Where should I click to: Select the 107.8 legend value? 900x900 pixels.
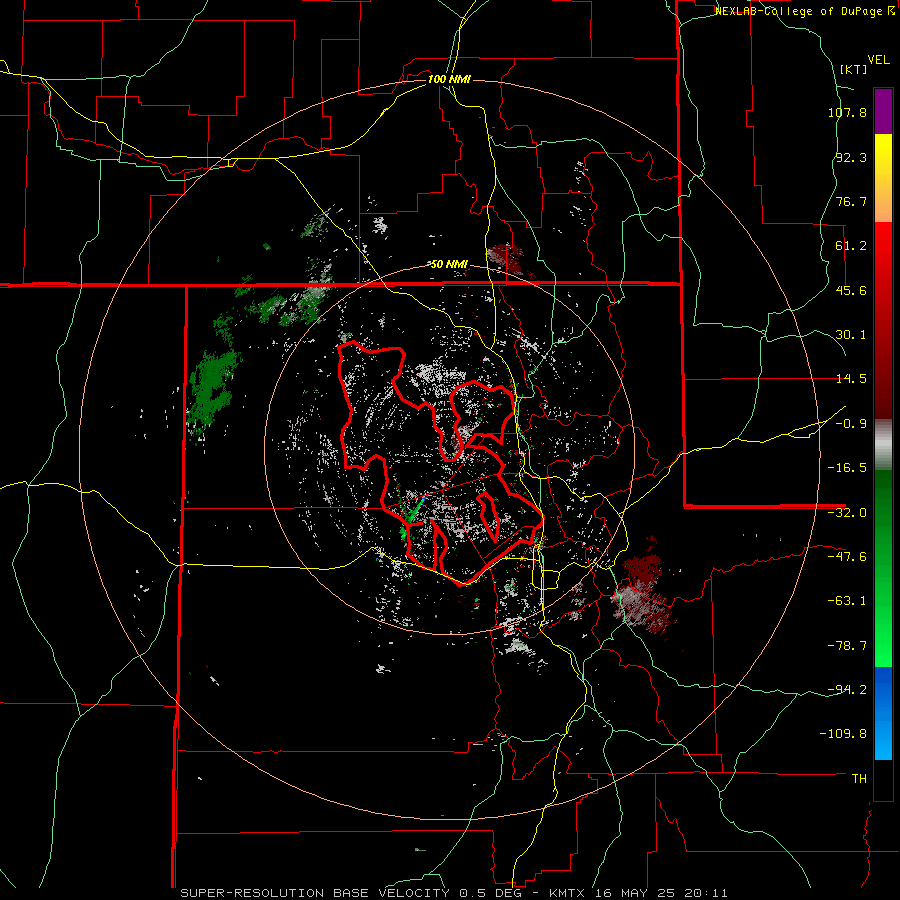click(x=847, y=112)
